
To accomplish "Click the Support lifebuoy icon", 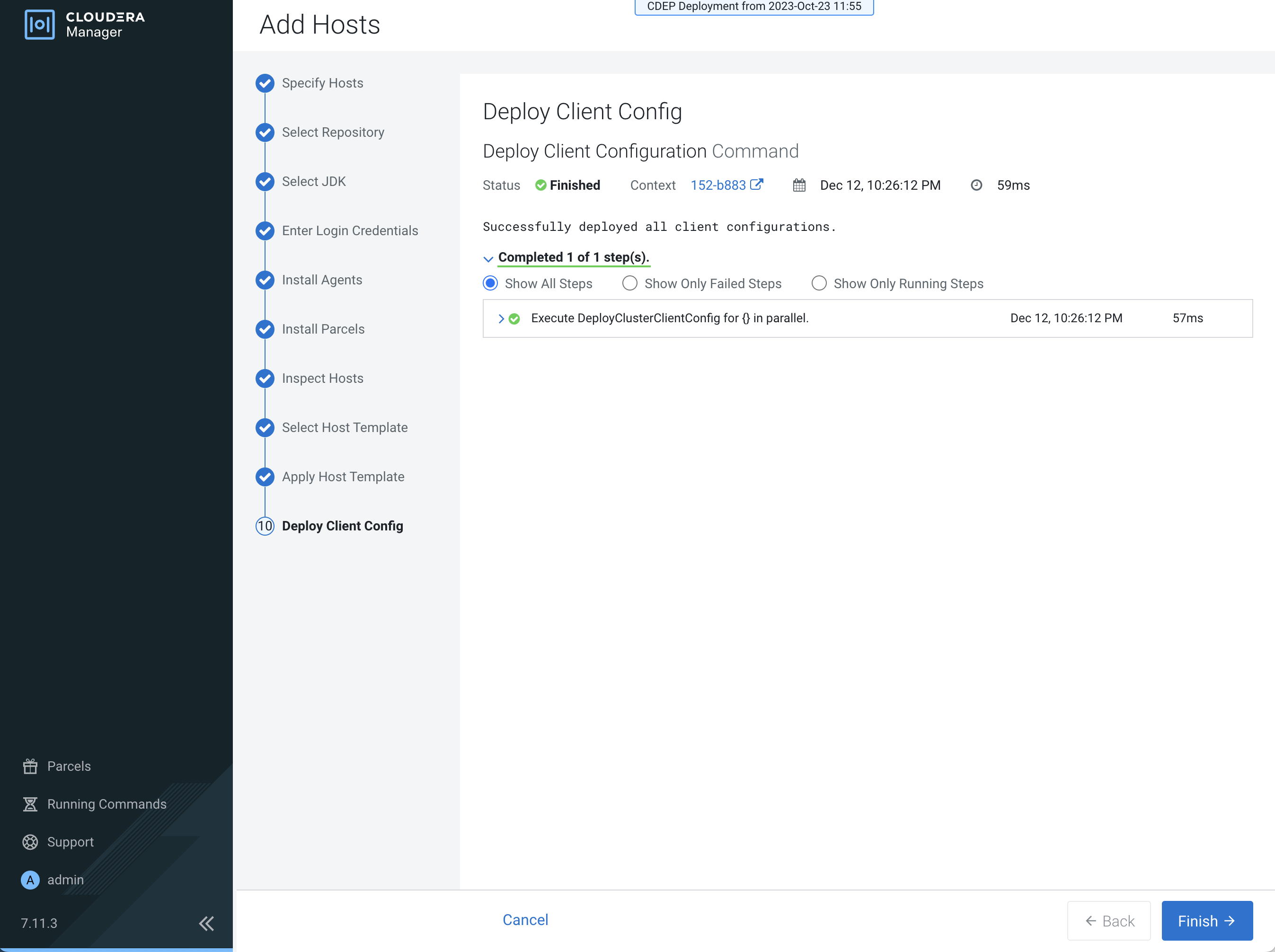I will pos(30,842).
